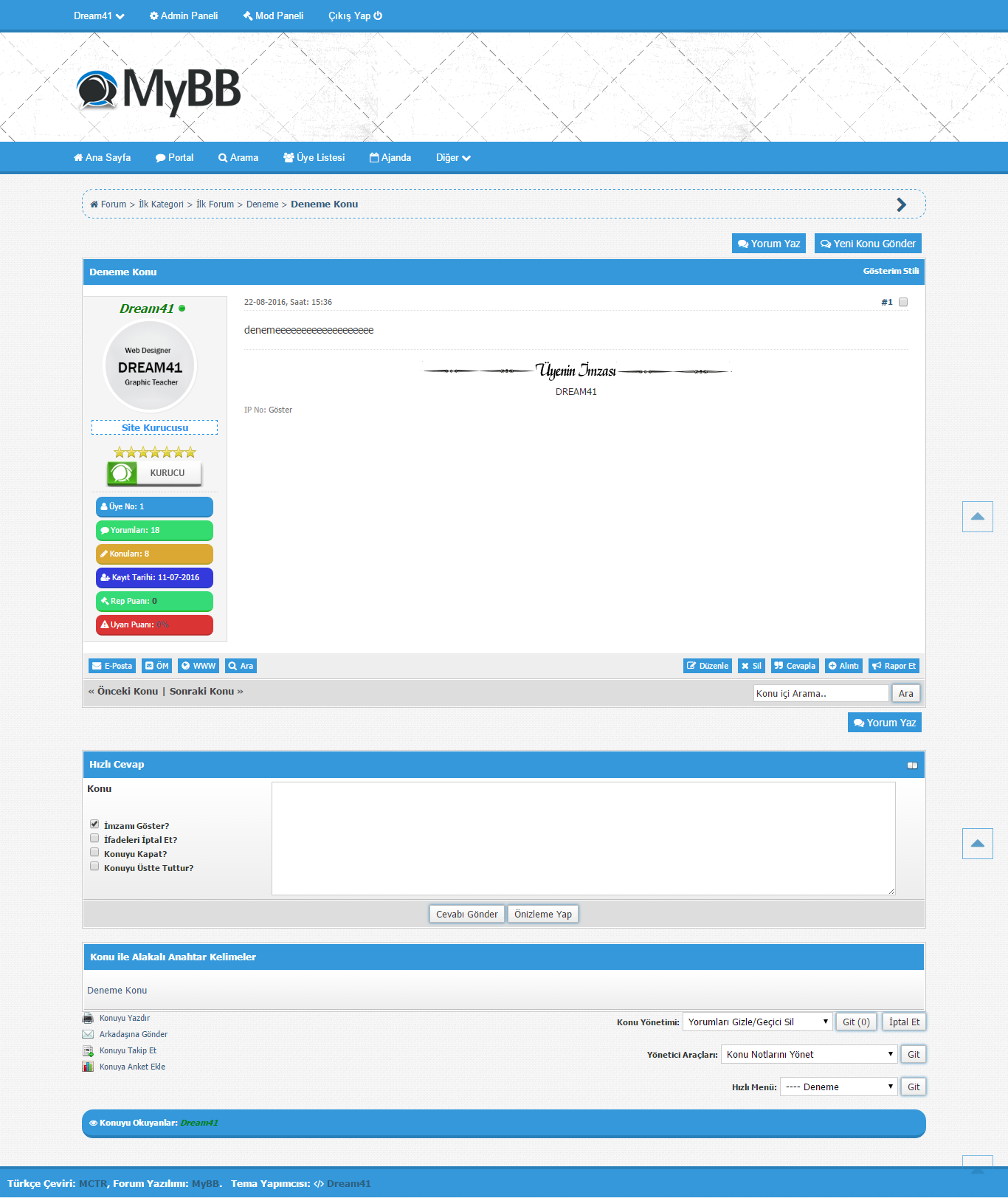Open the Ajanda calendar page
Image resolution: width=1008 pixels, height=1198 pixels.
click(390, 157)
